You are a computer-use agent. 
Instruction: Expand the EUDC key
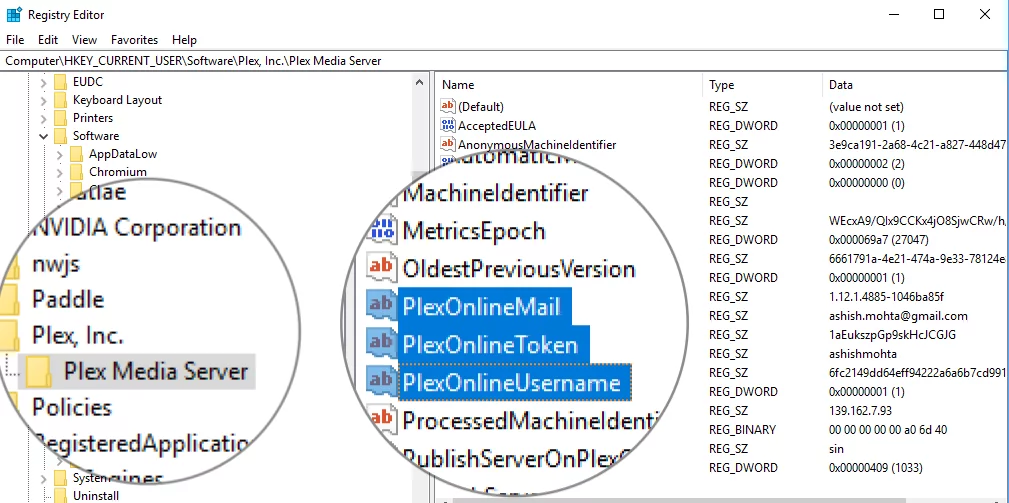click(x=43, y=83)
